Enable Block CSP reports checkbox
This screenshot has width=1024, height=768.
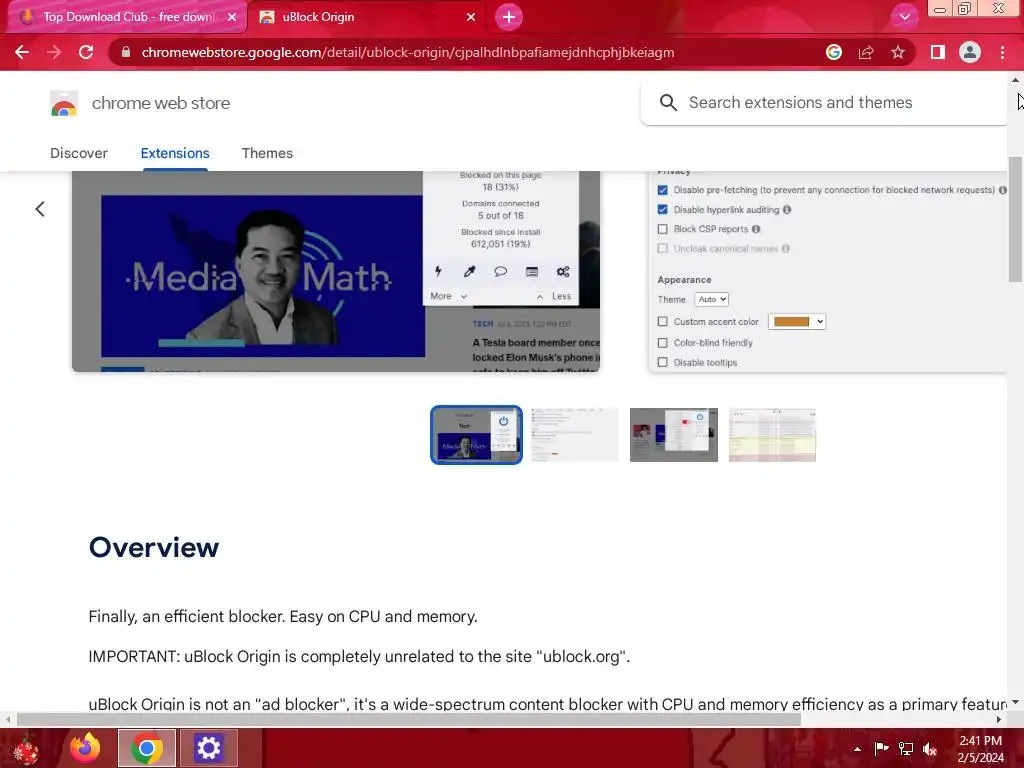[x=662, y=229]
